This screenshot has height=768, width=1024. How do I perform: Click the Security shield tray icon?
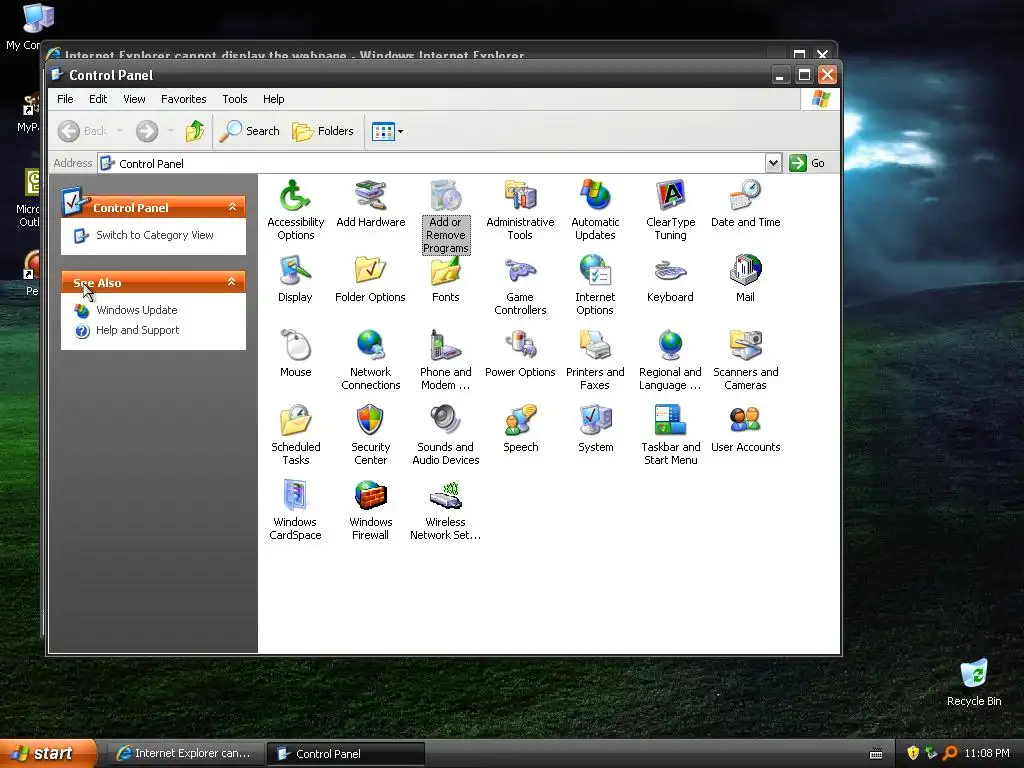(913, 753)
